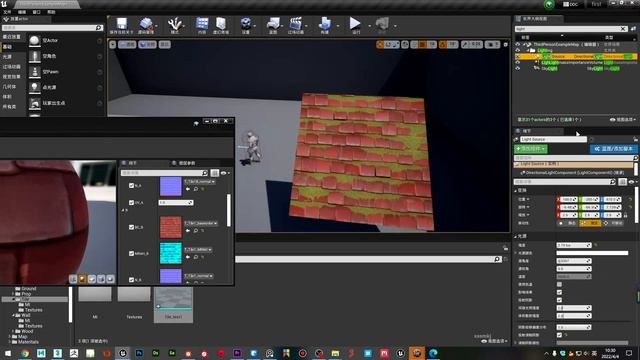This screenshot has width=640, height=360.
Task: Open the Build toolbar icon
Action: tap(325, 24)
